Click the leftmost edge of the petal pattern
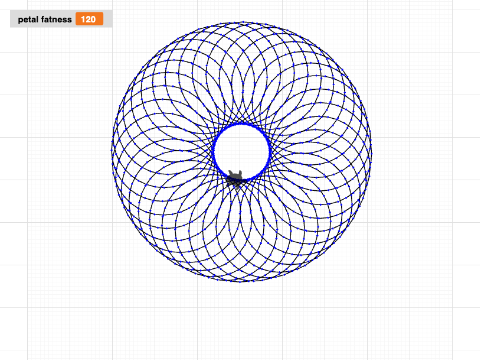The image size is (480, 360). click(x=113, y=152)
